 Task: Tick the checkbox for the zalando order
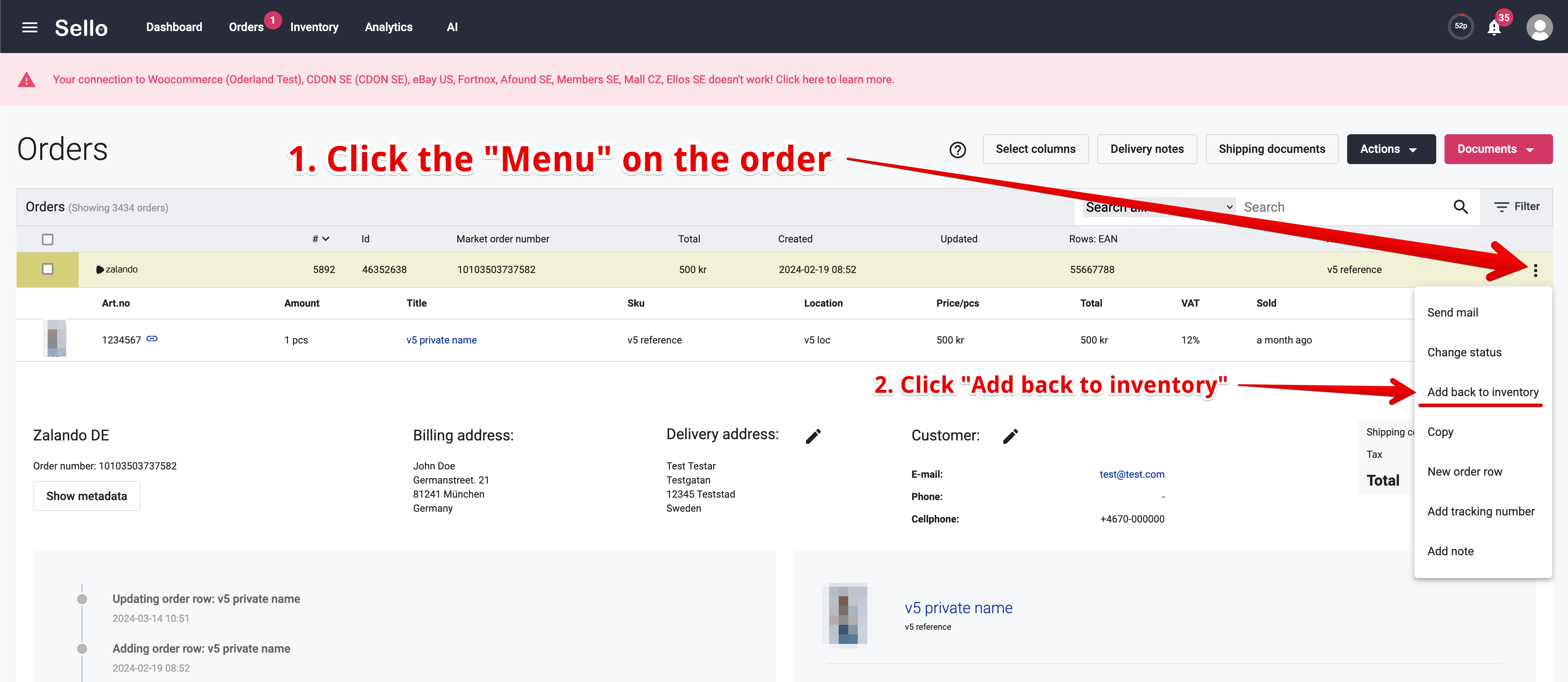[48, 269]
